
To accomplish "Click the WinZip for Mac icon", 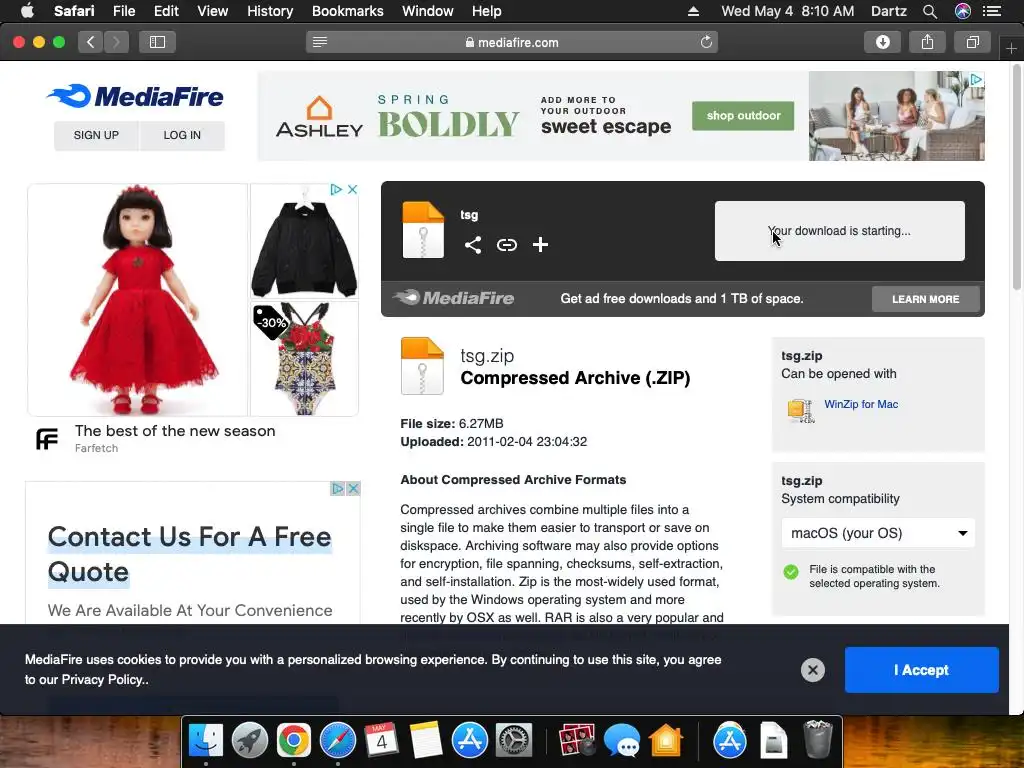I will click(x=800, y=411).
